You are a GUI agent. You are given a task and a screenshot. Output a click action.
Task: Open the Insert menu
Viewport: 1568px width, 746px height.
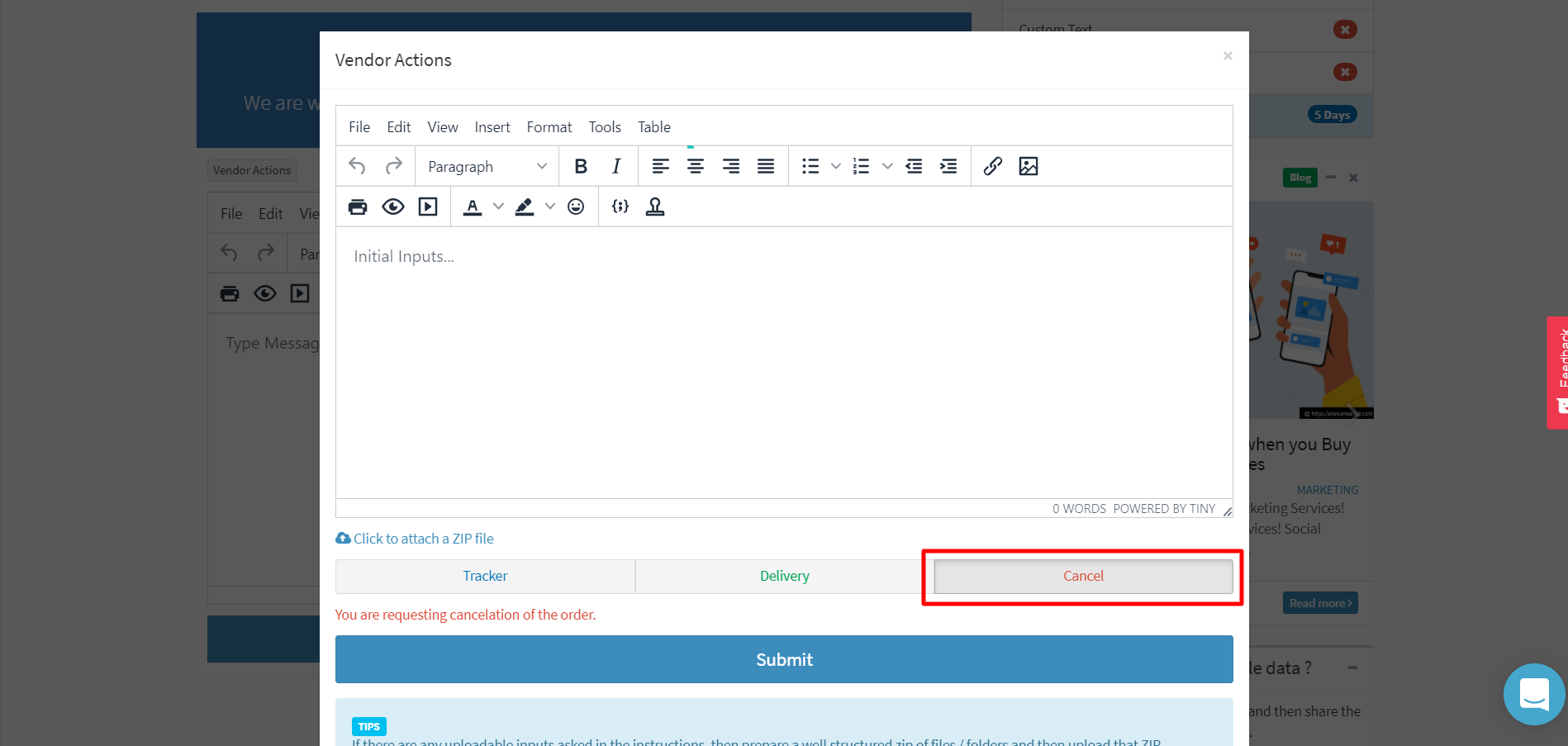click(492, 127)
